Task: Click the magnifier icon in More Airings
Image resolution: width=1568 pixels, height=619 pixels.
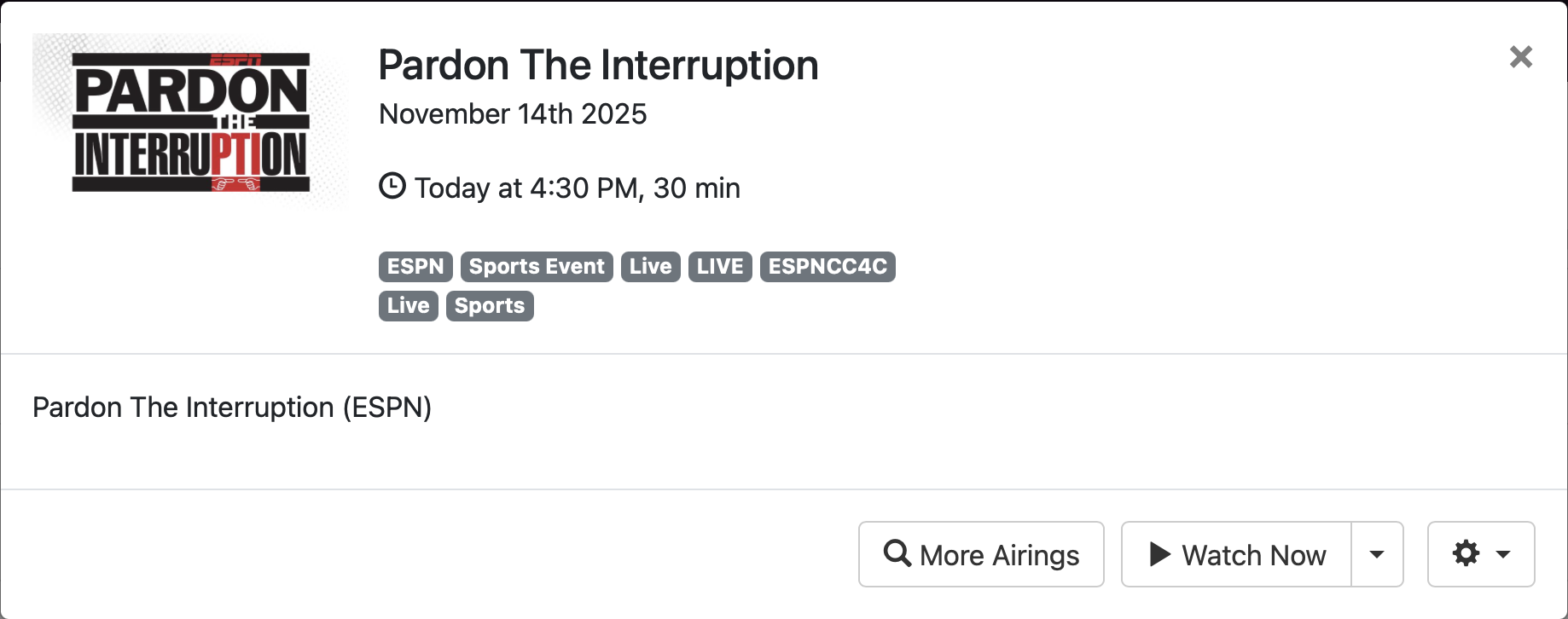Action: tap(897, 553)
